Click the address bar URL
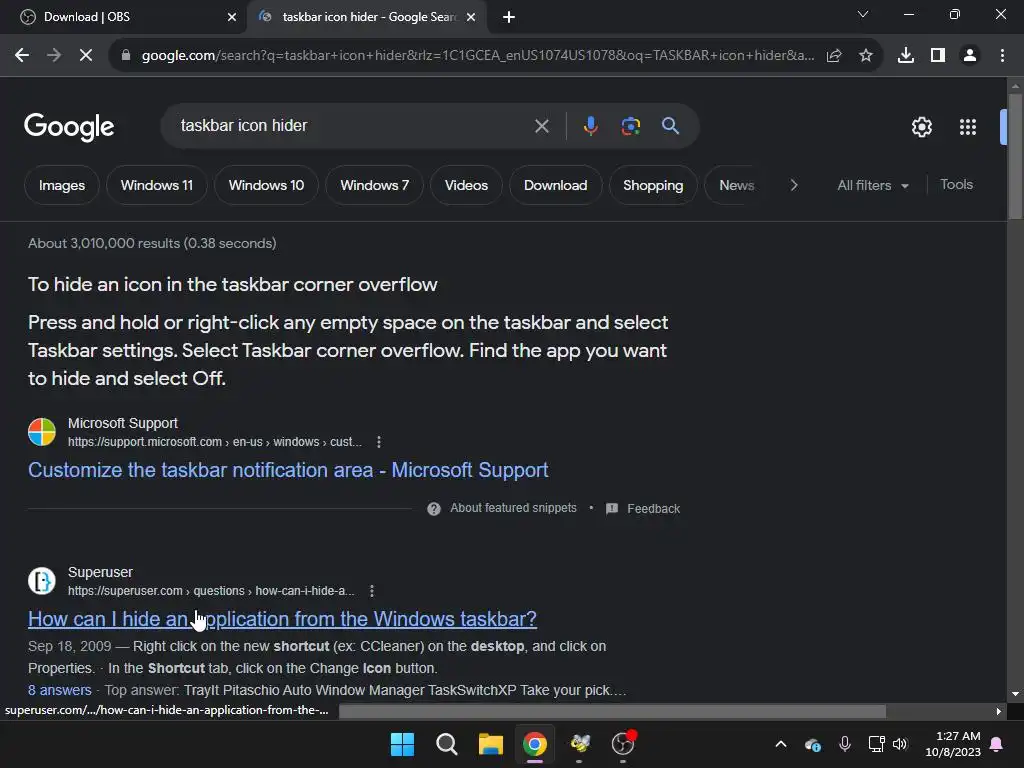This screenshot has width=1024, height=768. tap(478, 56)
